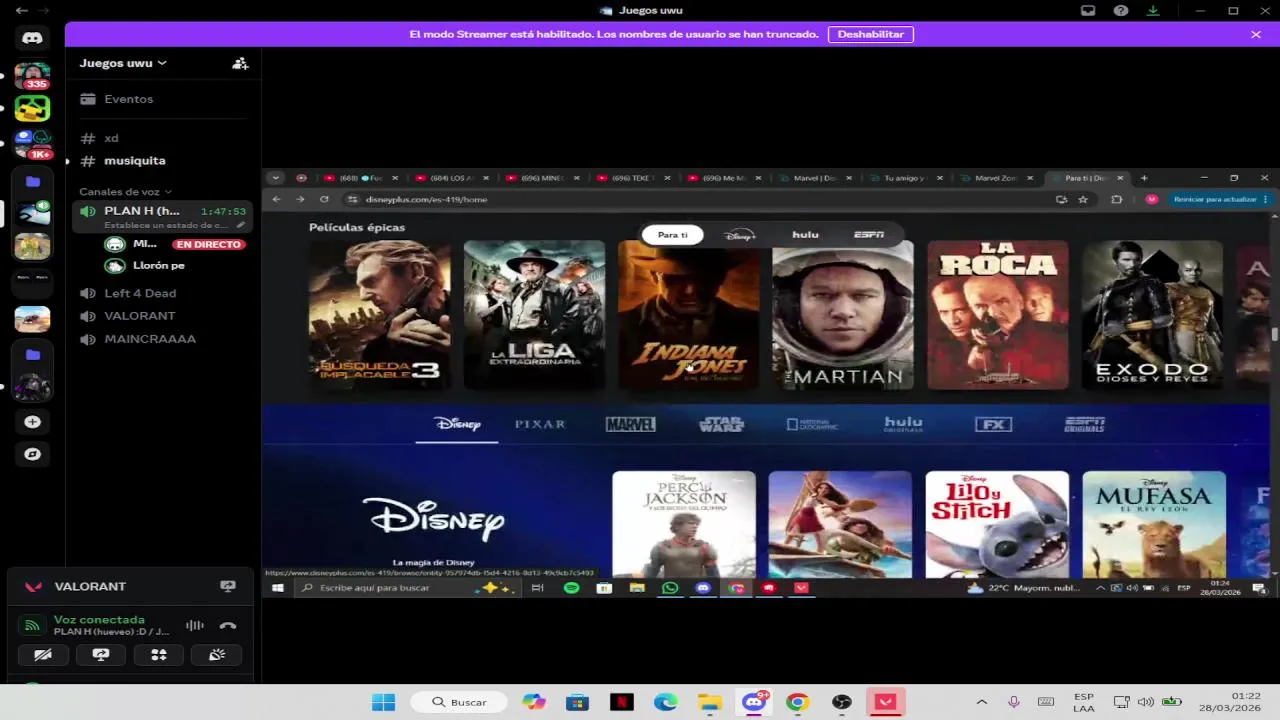1280x720 pixels.
Task: Open Percy Jackson poster
Action: [x=684, y=524]
